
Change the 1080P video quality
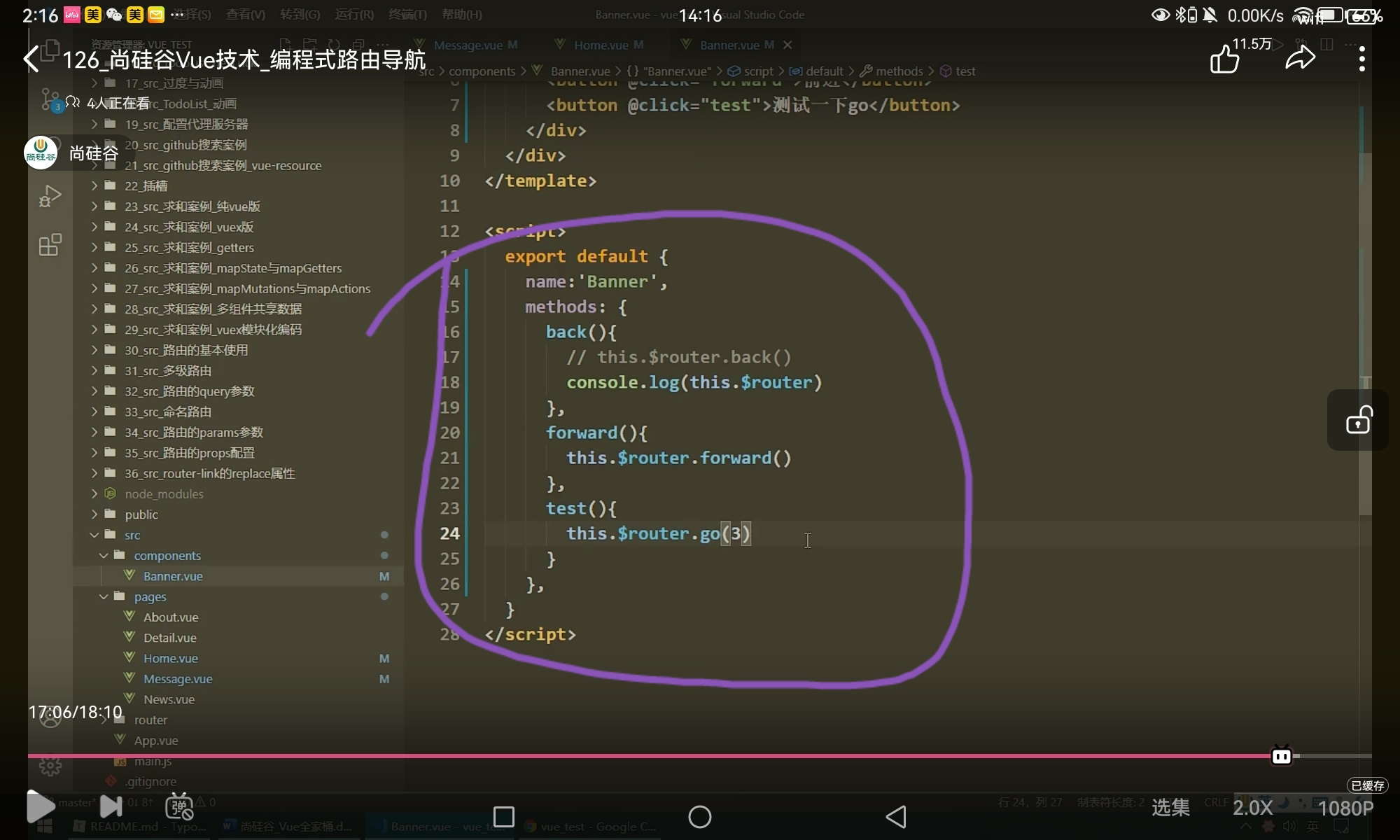(x=1345, y=808)
